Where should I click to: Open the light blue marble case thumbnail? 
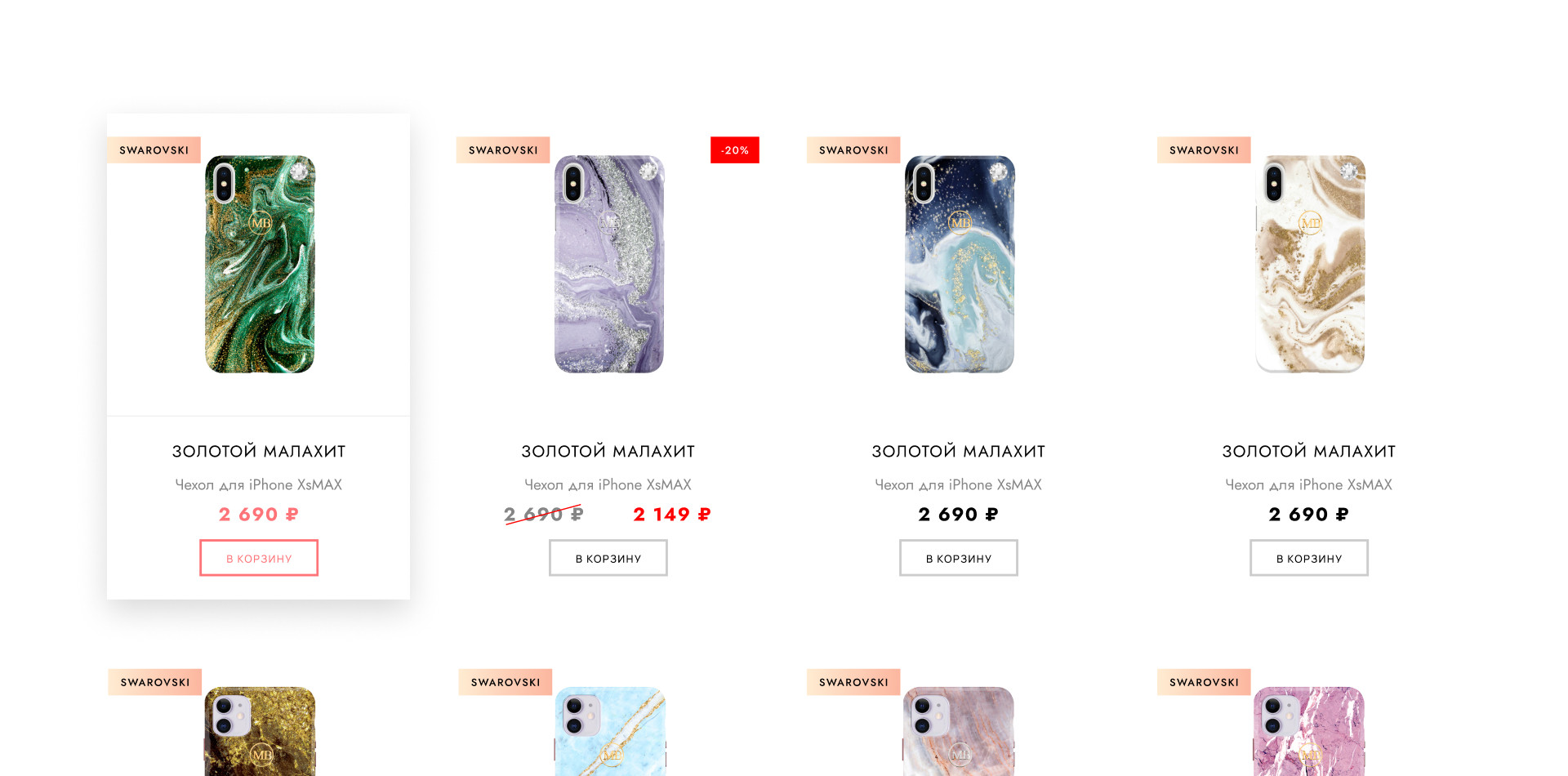610,731
